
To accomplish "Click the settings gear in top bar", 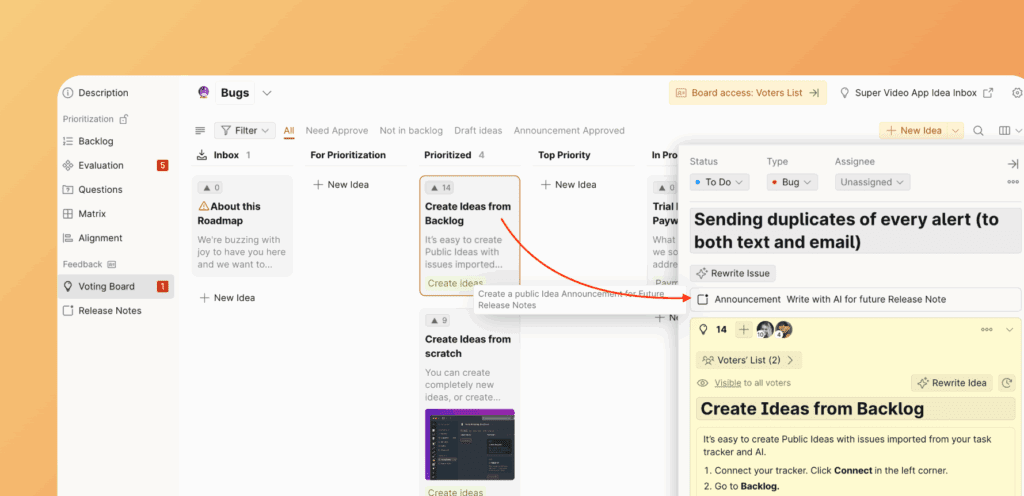I will pyautogui.click(x=1017, y=93).
